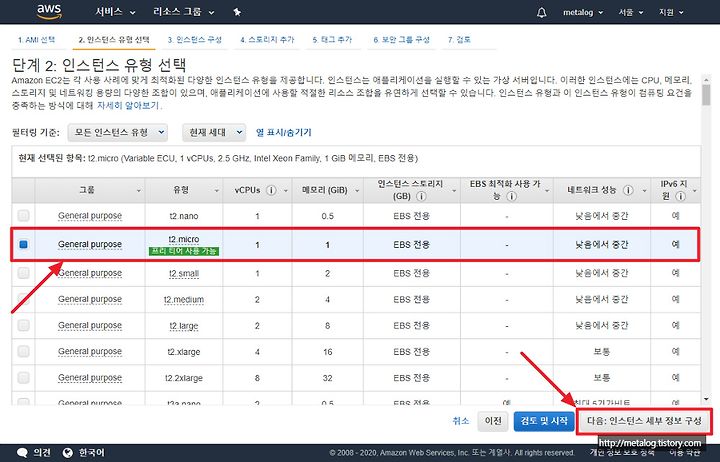Sort by the 네트워크 성능 column arrow
The height and width of the screenshot is (462, 720).
pyautogui.click(x=644, y=191)
